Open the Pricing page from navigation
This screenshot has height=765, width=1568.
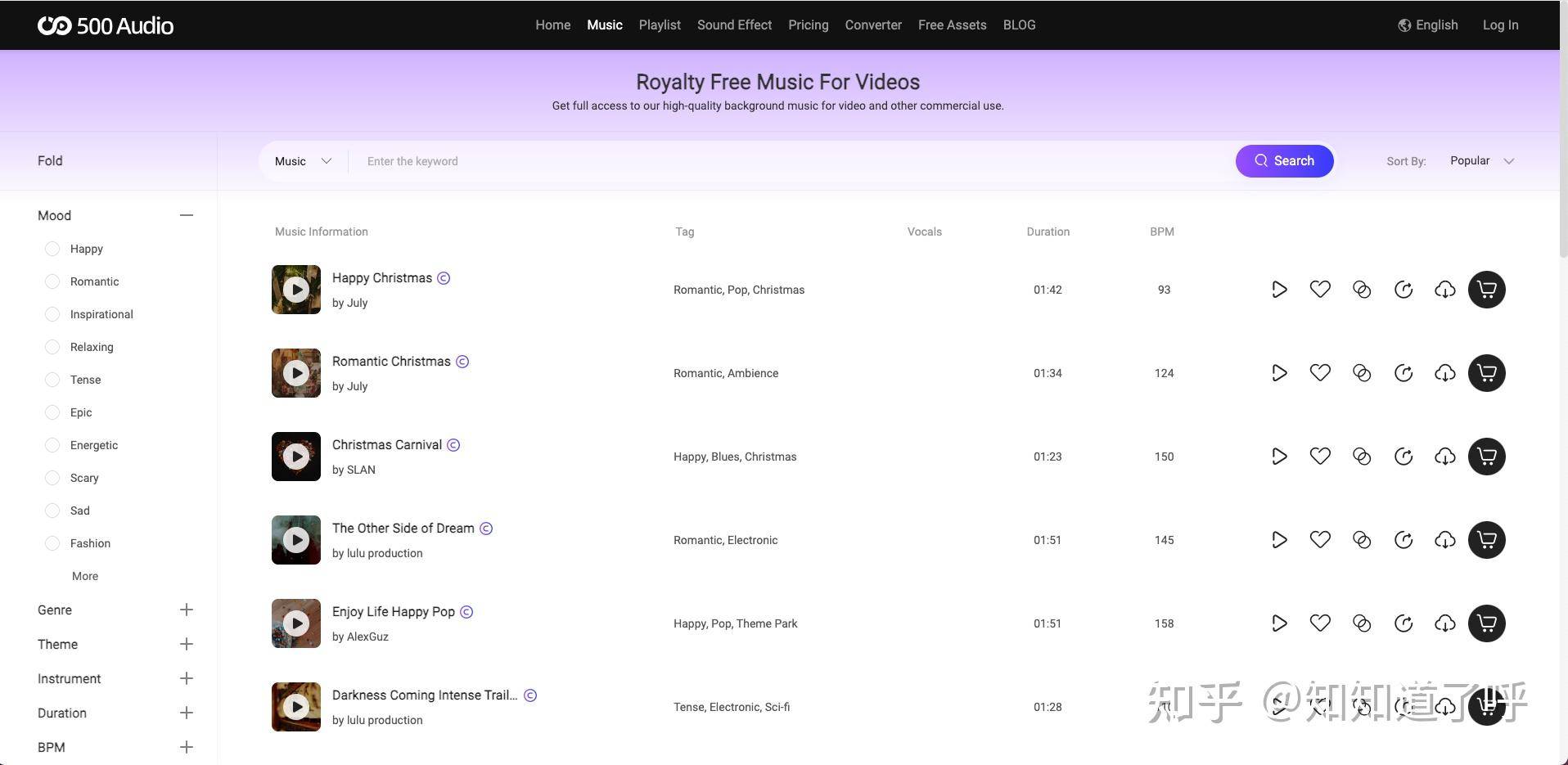pos(808,25)
